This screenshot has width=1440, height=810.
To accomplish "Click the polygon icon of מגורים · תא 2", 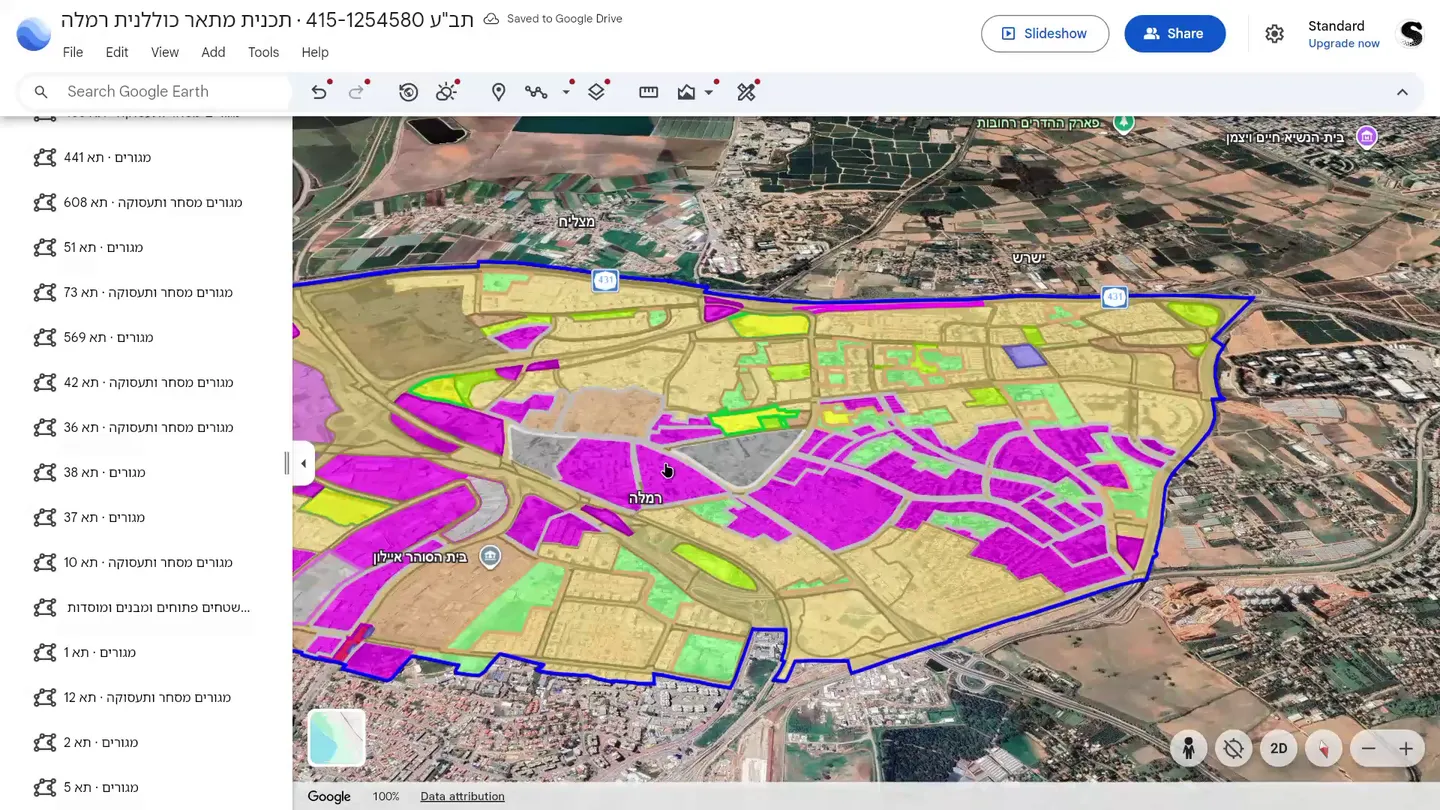I will click(44, 742).
